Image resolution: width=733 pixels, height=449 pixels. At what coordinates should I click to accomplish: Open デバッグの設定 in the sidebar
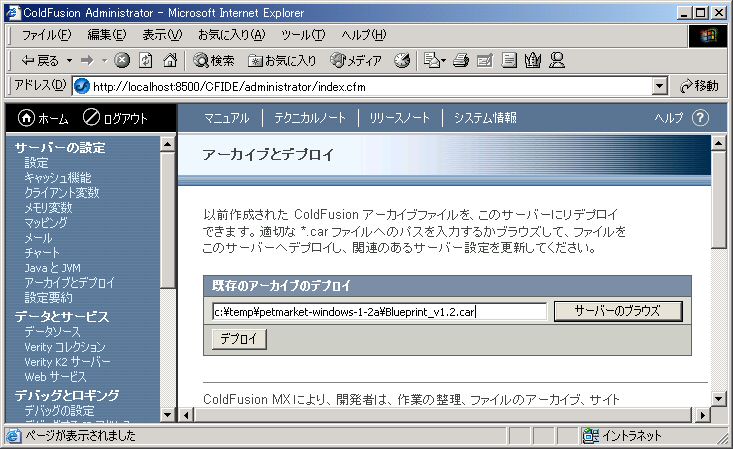(59, 411)
